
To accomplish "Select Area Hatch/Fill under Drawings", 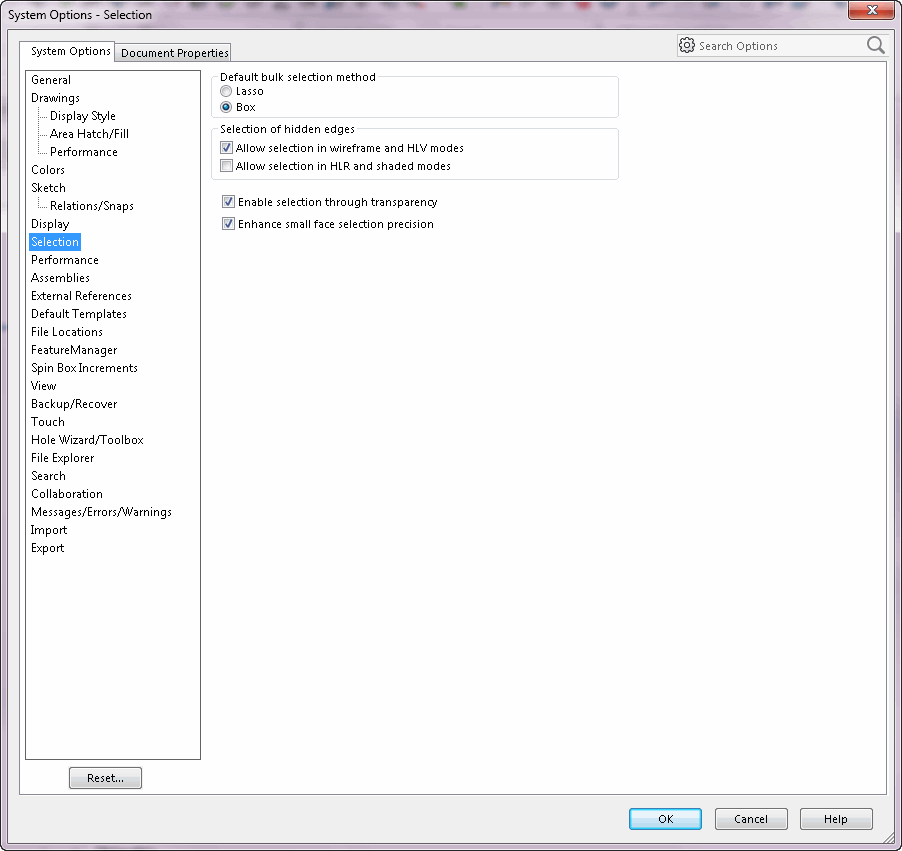I will (x=89, y=134).
